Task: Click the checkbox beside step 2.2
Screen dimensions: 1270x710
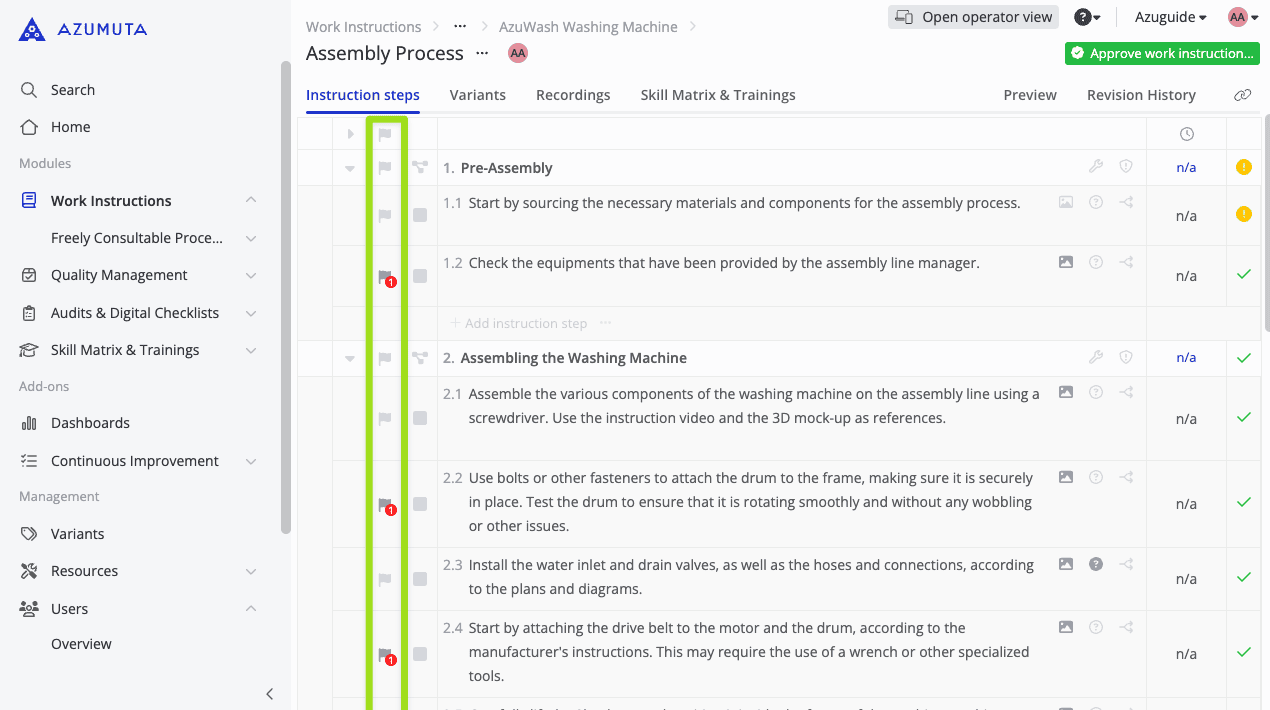Action: pos(420,503)
